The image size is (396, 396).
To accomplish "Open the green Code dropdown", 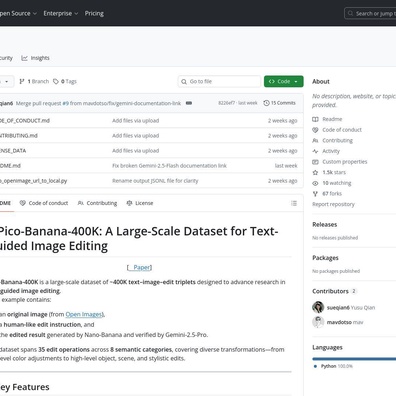I will [284, 81].
